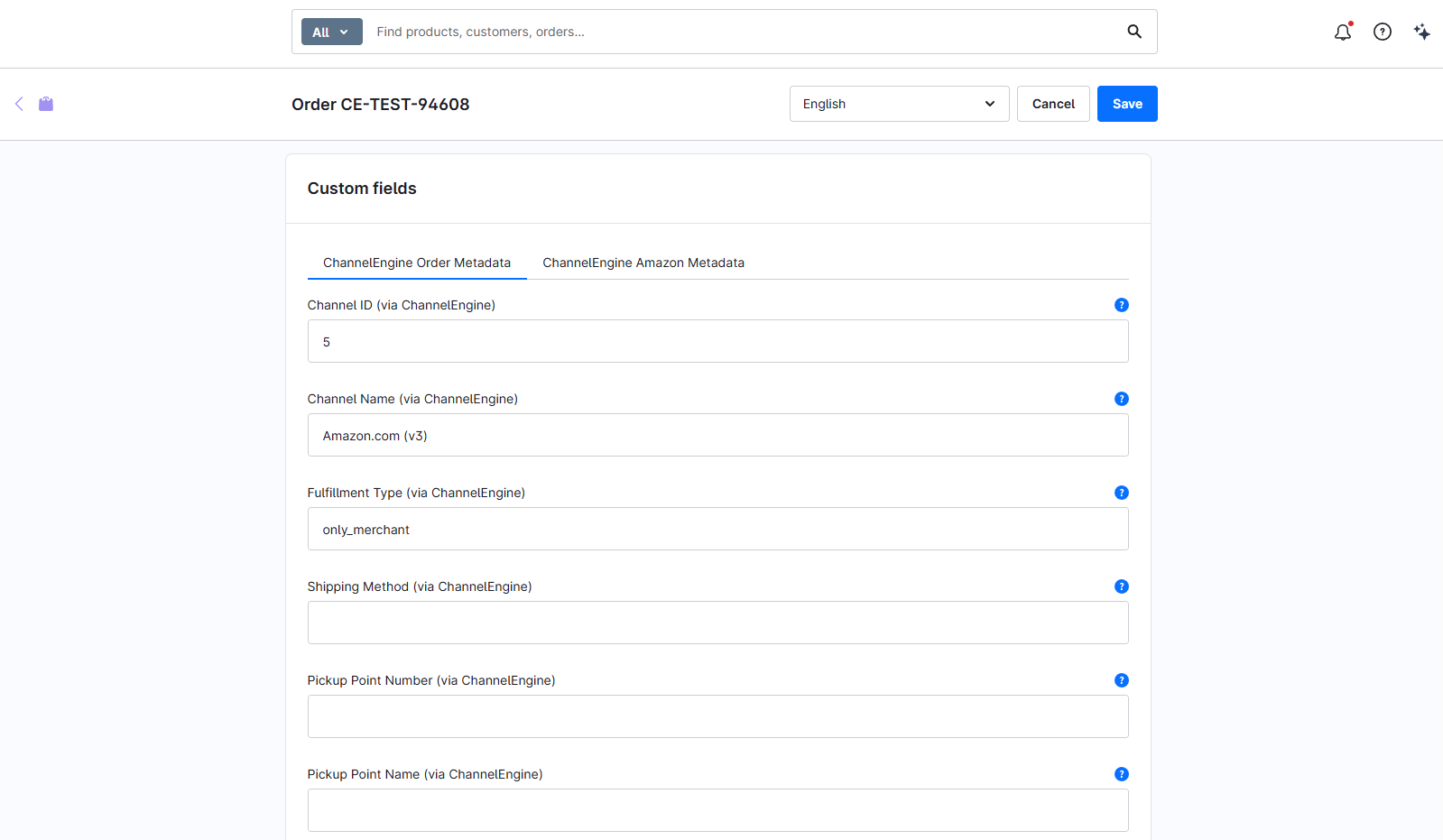Edit the Fulfillment Type field
This screenshot has width=1443, height=840.
click(x=717, y=529)
